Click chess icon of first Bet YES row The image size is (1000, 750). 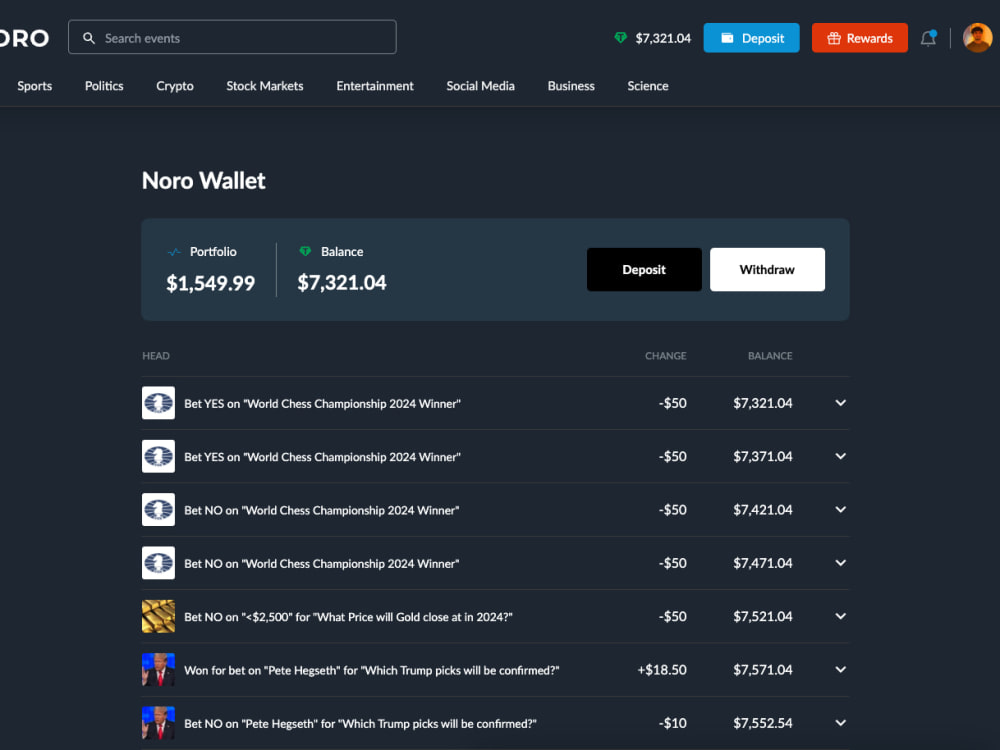[158, 403]
